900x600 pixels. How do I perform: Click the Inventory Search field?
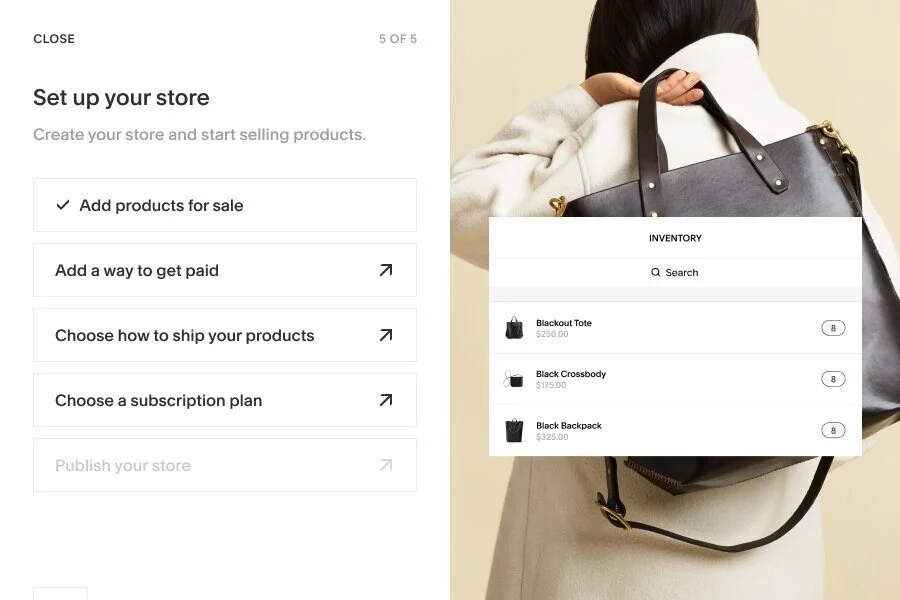coord(675,272)
